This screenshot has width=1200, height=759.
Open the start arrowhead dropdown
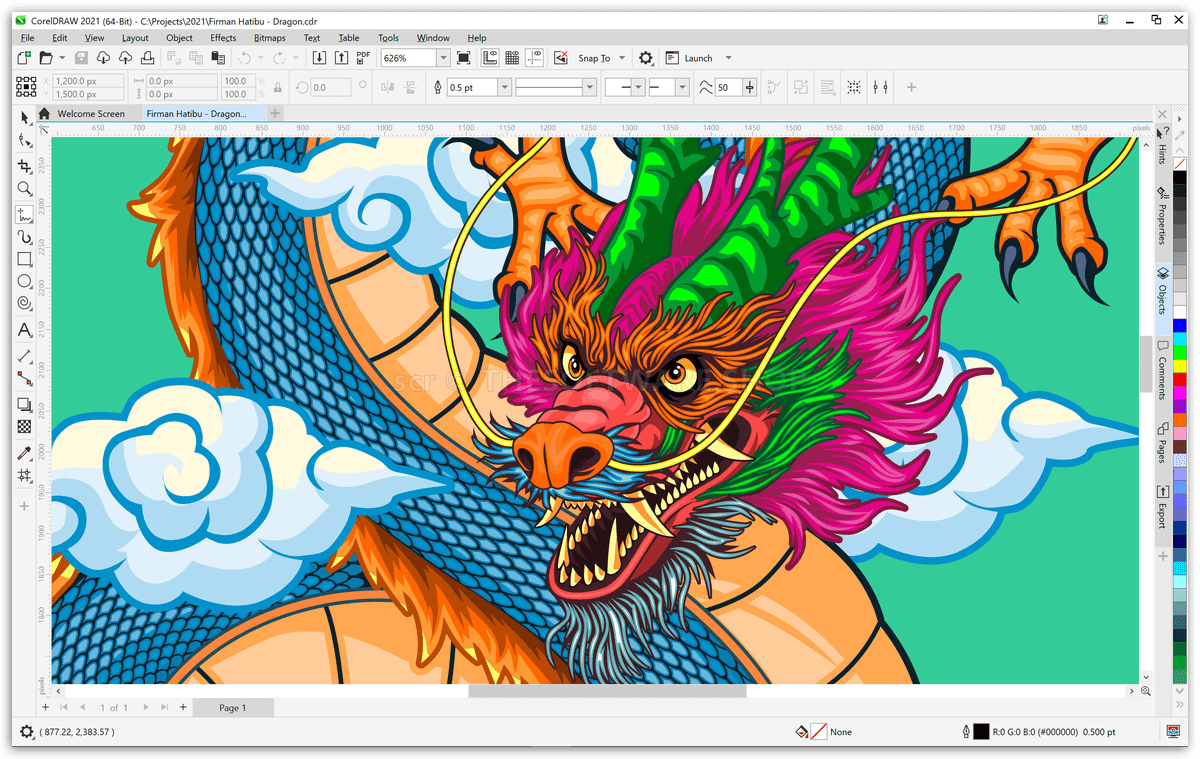click(639, 88)
